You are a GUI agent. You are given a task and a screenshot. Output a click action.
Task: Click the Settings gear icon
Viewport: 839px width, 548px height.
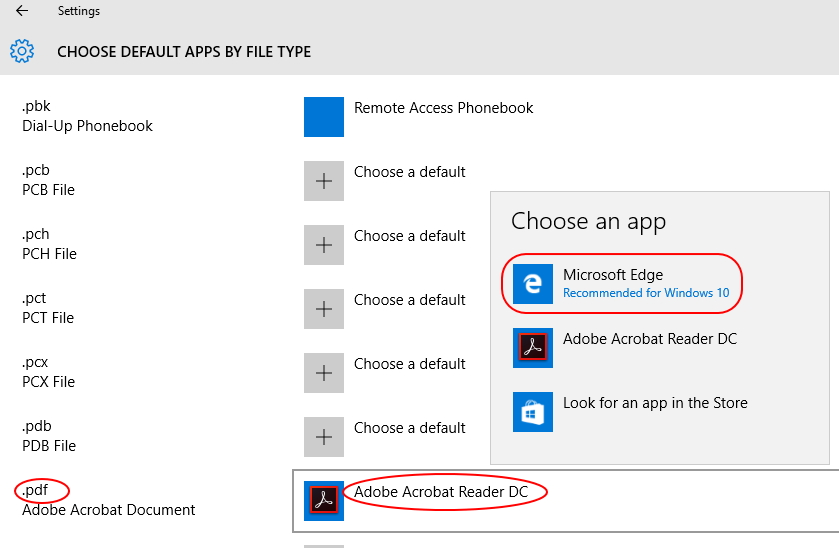click(22, 51)
